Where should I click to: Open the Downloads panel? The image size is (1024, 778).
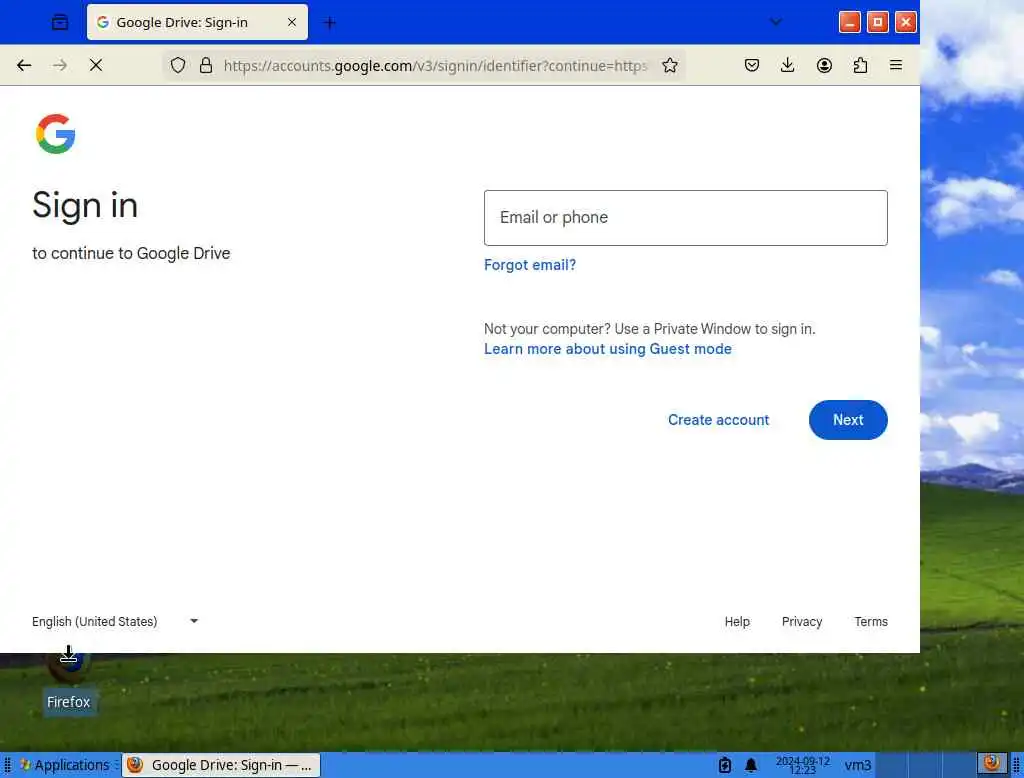[788, 65]
